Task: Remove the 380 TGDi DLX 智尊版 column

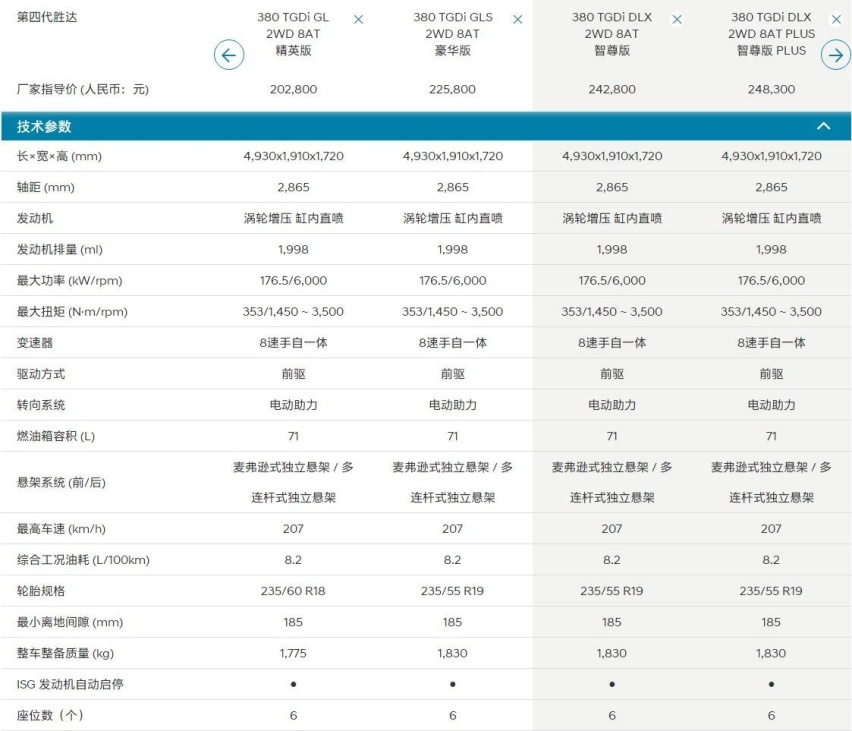Action: tap(677, 20)
